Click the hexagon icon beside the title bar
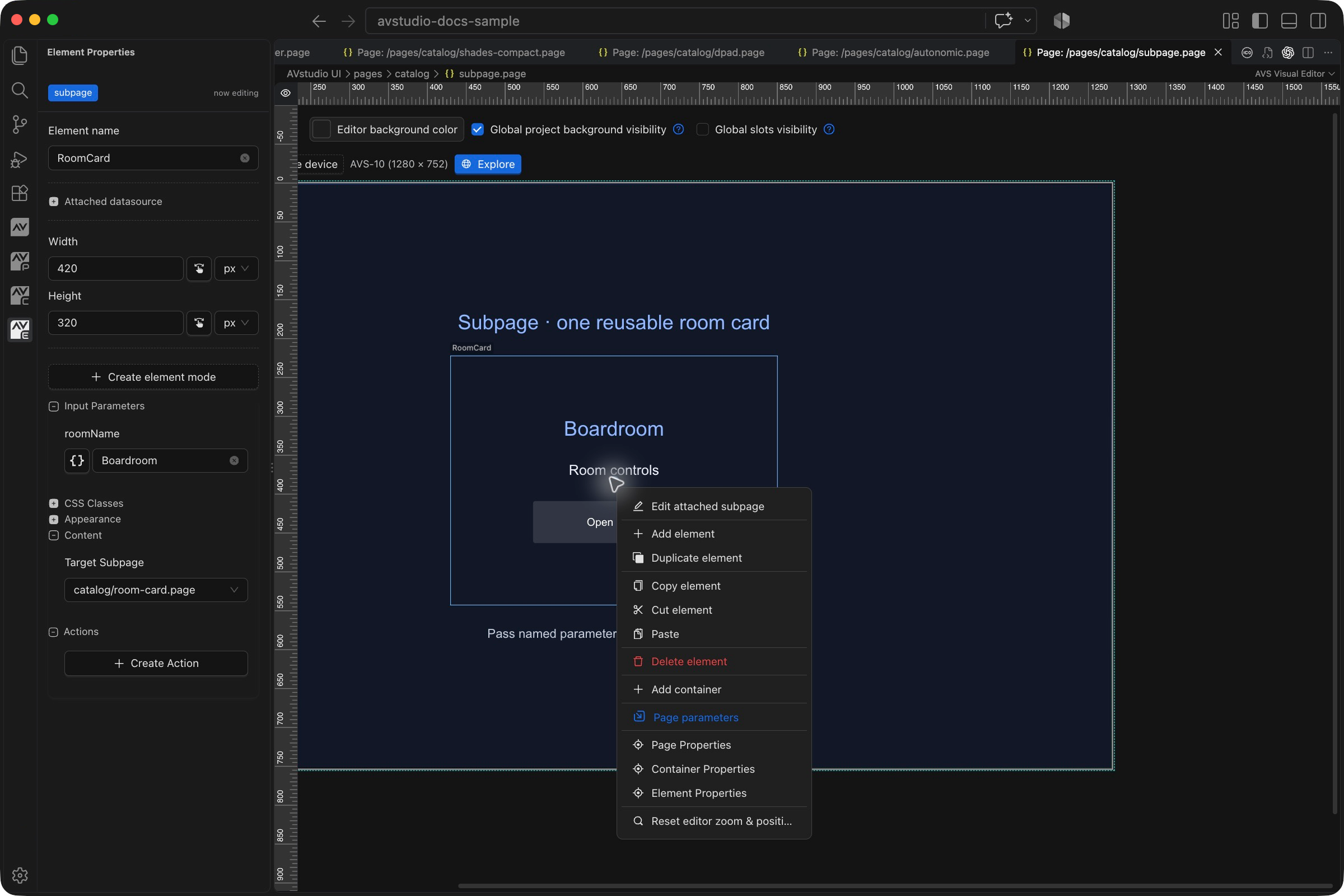The image size is (1344, 896). tap(1062, 21)
